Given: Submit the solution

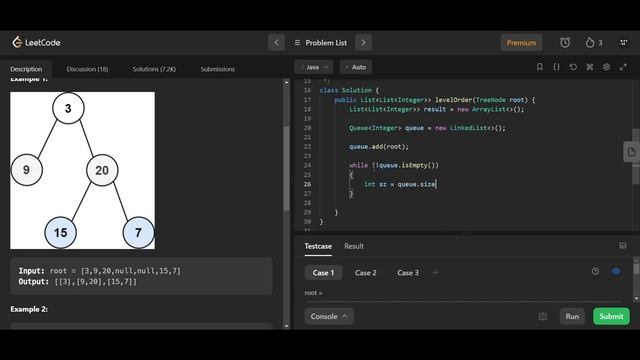Looking at the screenshot, I should [611, 316].
